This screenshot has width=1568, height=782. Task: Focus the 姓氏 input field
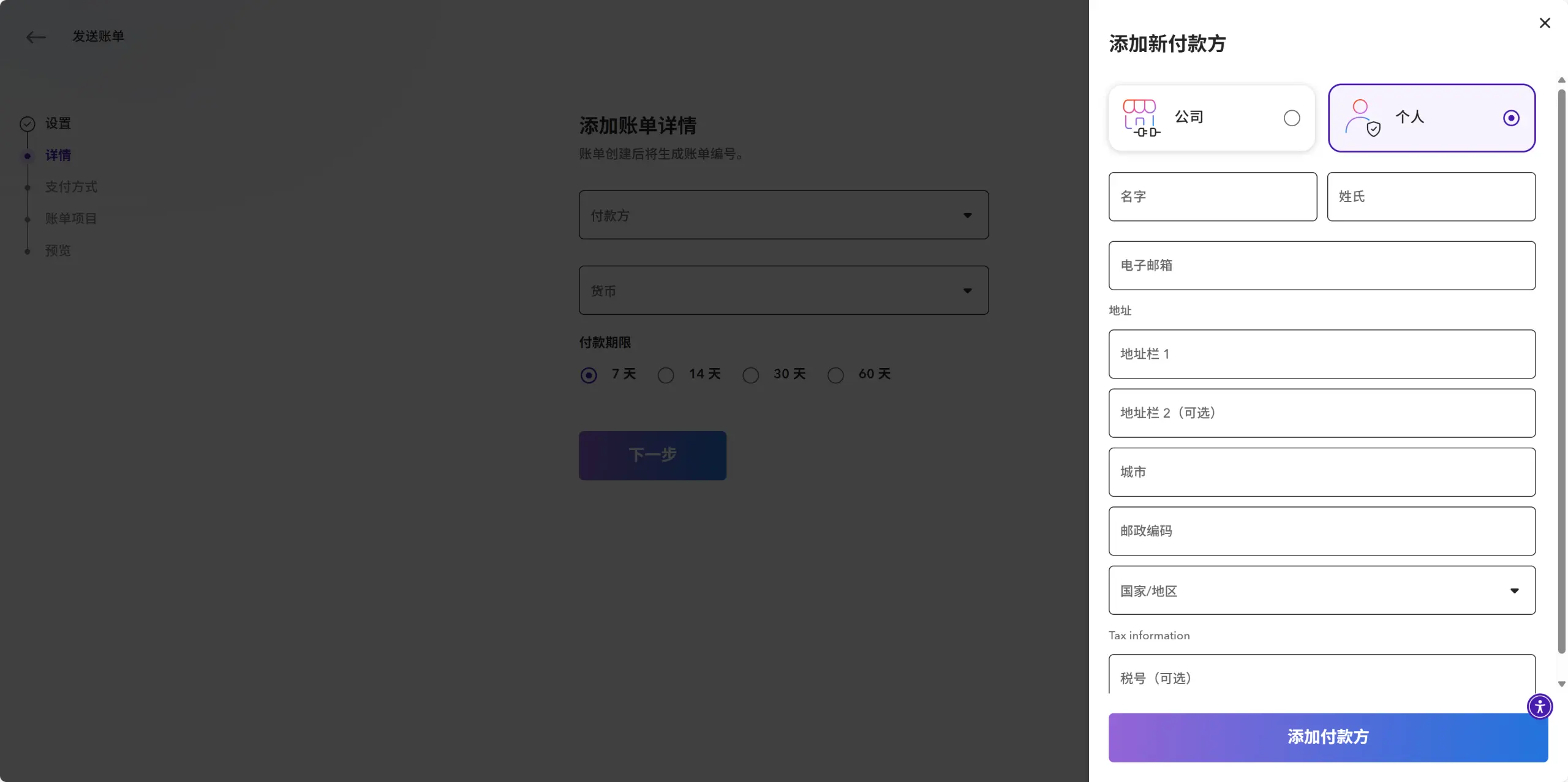[1431, 197]
